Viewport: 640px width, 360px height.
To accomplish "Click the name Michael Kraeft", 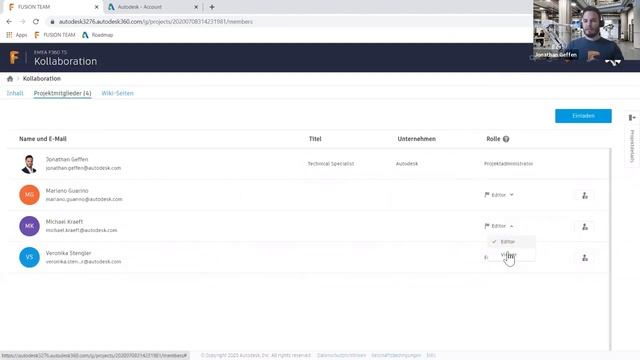I will click(x=64, y=222).
